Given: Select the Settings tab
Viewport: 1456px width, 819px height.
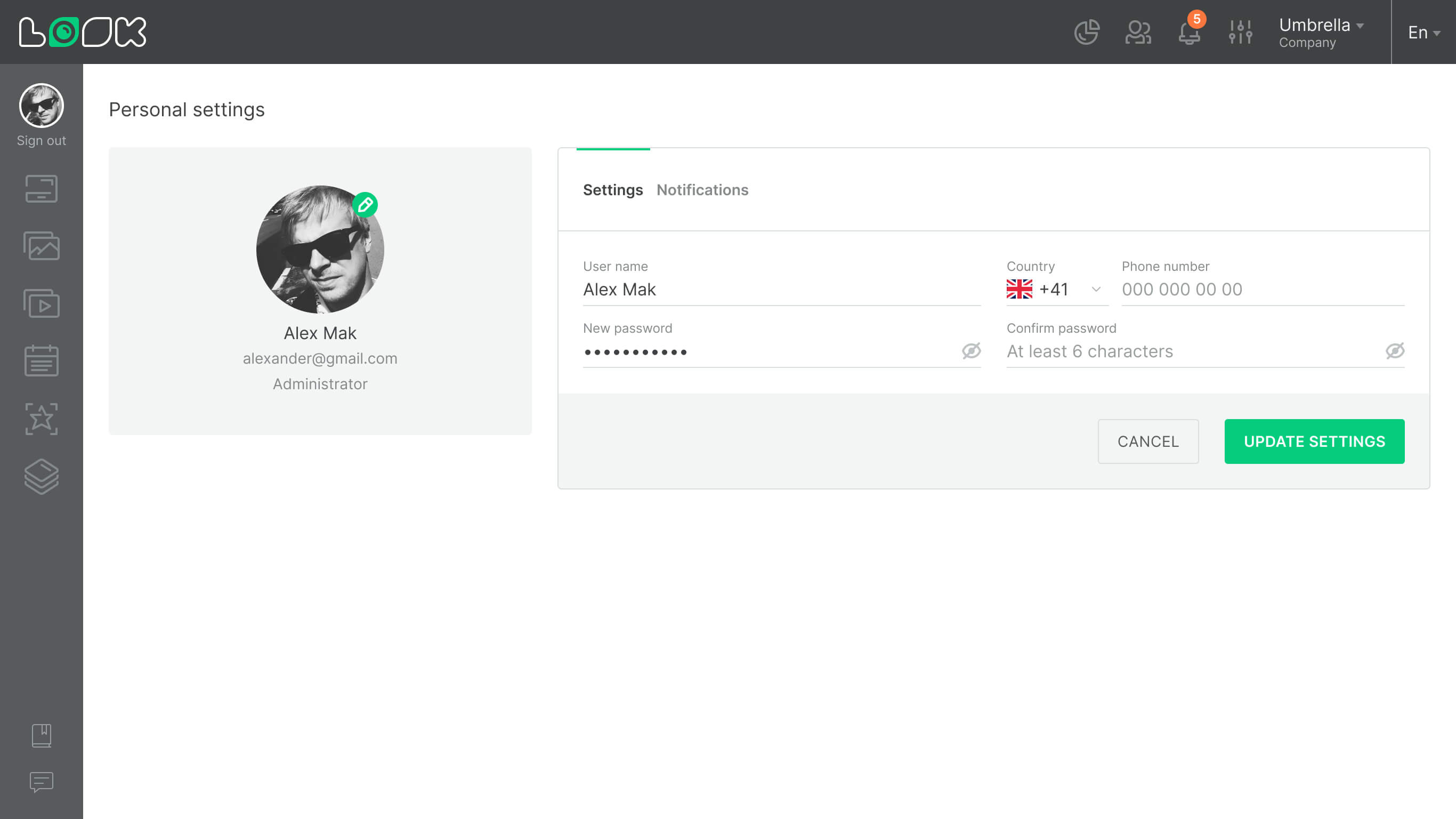Looking at the screenshot, I should point(613,190).
